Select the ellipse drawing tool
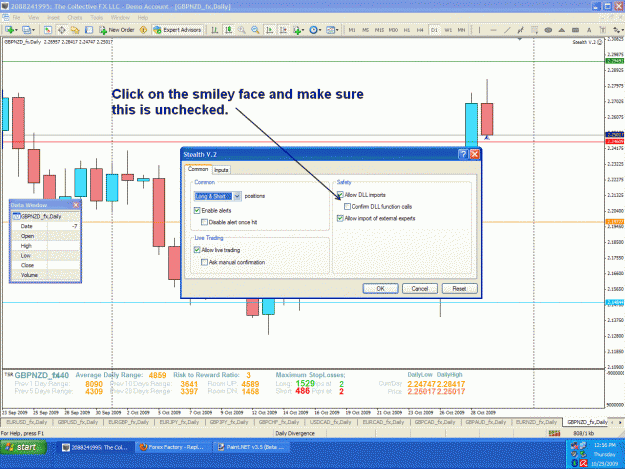The image size is (625, 469). [x=548, y=30]
